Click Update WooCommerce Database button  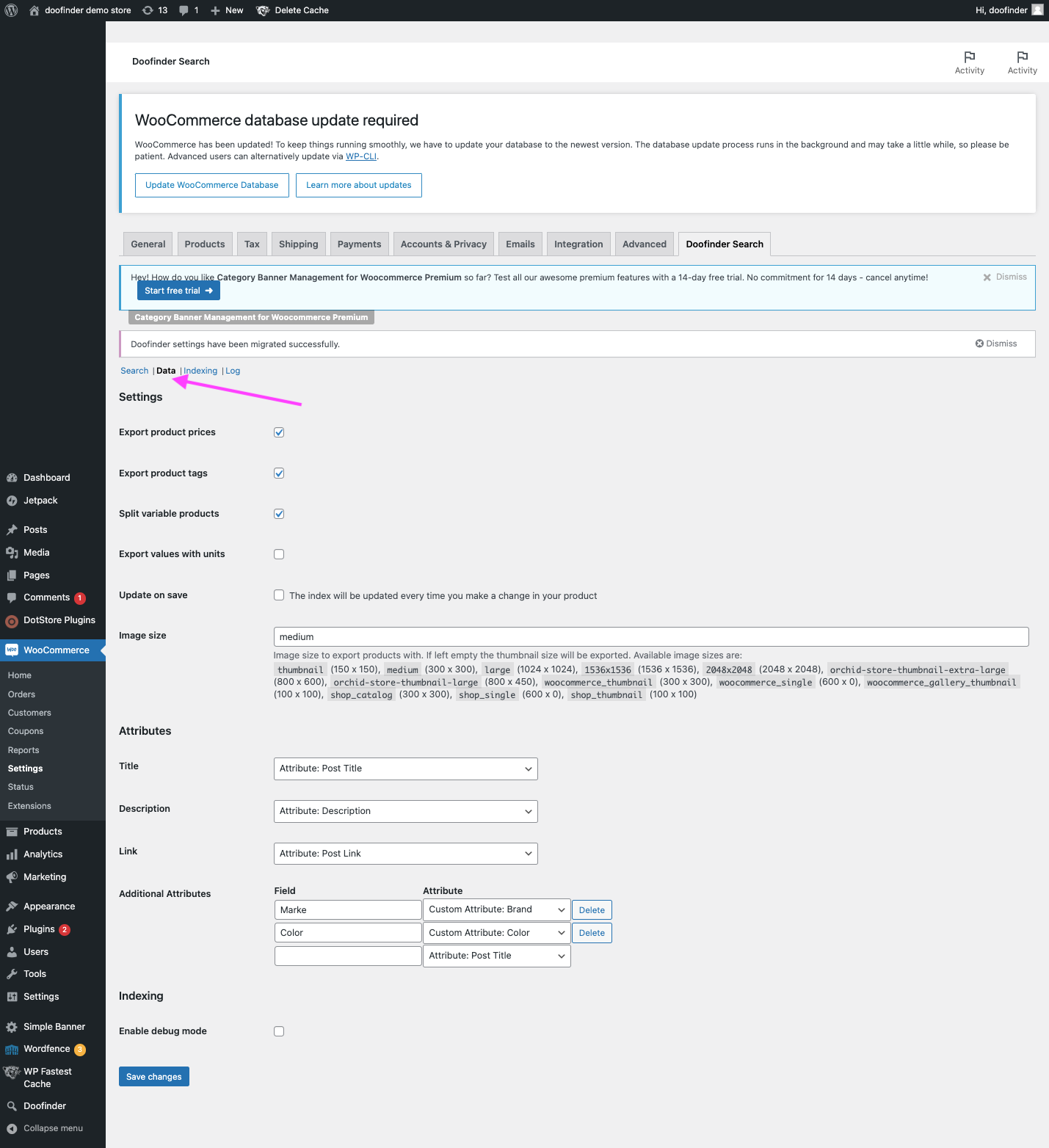pos(212,185)
